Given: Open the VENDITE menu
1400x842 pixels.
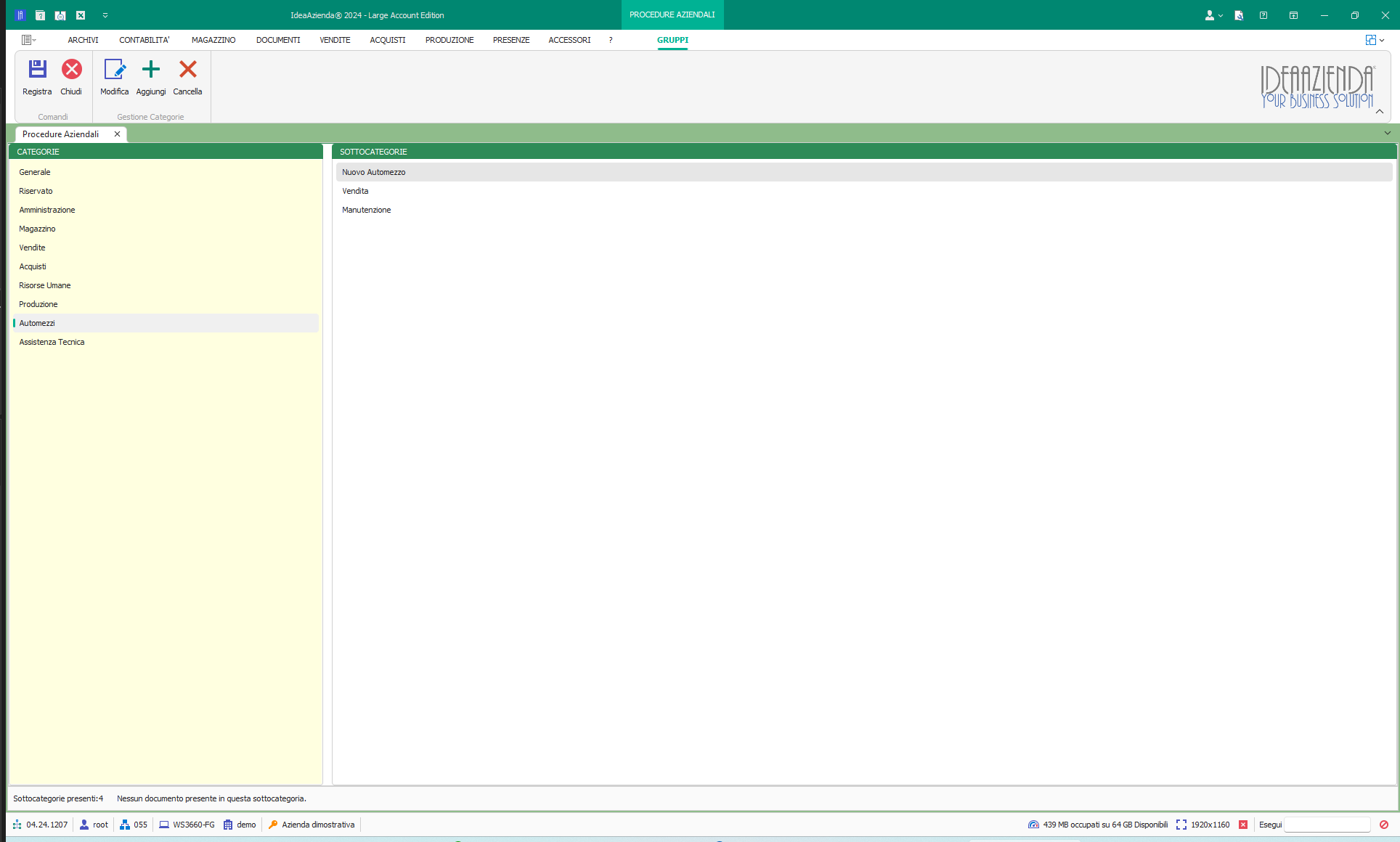Looking at the screenshot, I should 335,40.
